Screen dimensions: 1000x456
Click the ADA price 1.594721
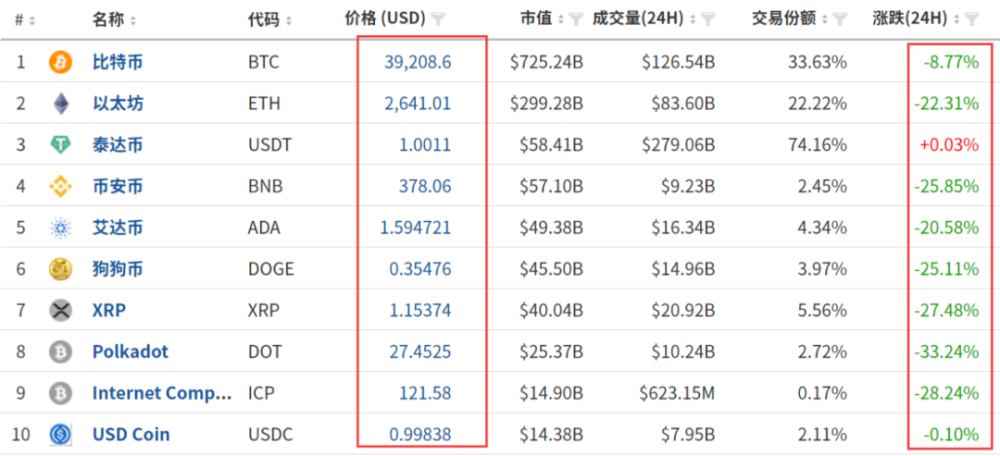coord(415,228)
